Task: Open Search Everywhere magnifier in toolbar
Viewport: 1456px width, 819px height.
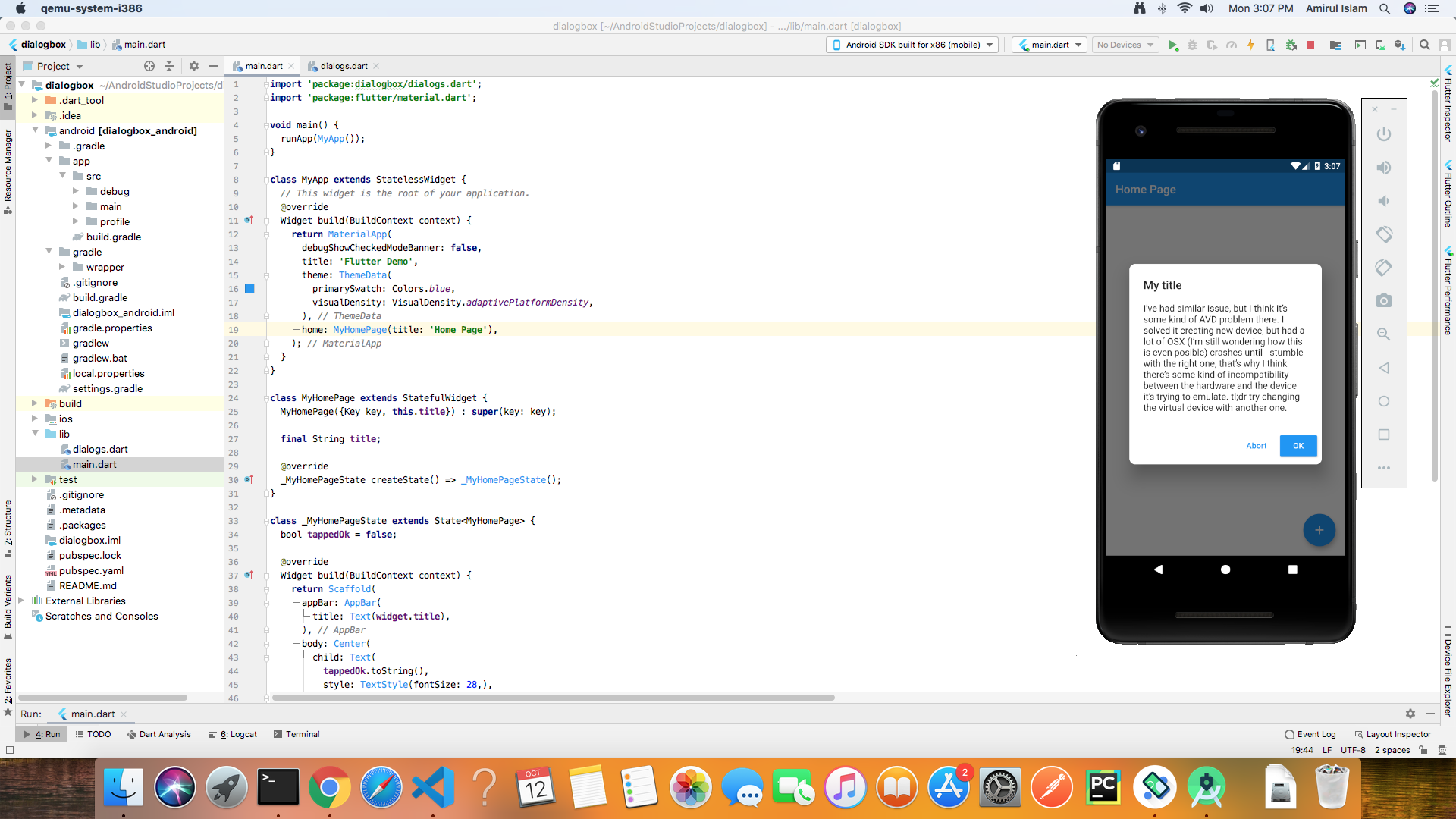Action: [1425, 45]
